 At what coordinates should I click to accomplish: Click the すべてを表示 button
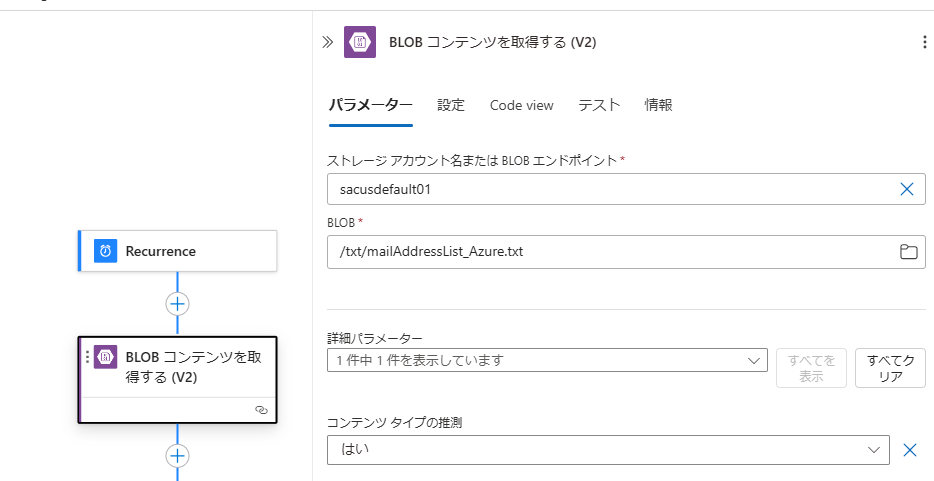811,368
